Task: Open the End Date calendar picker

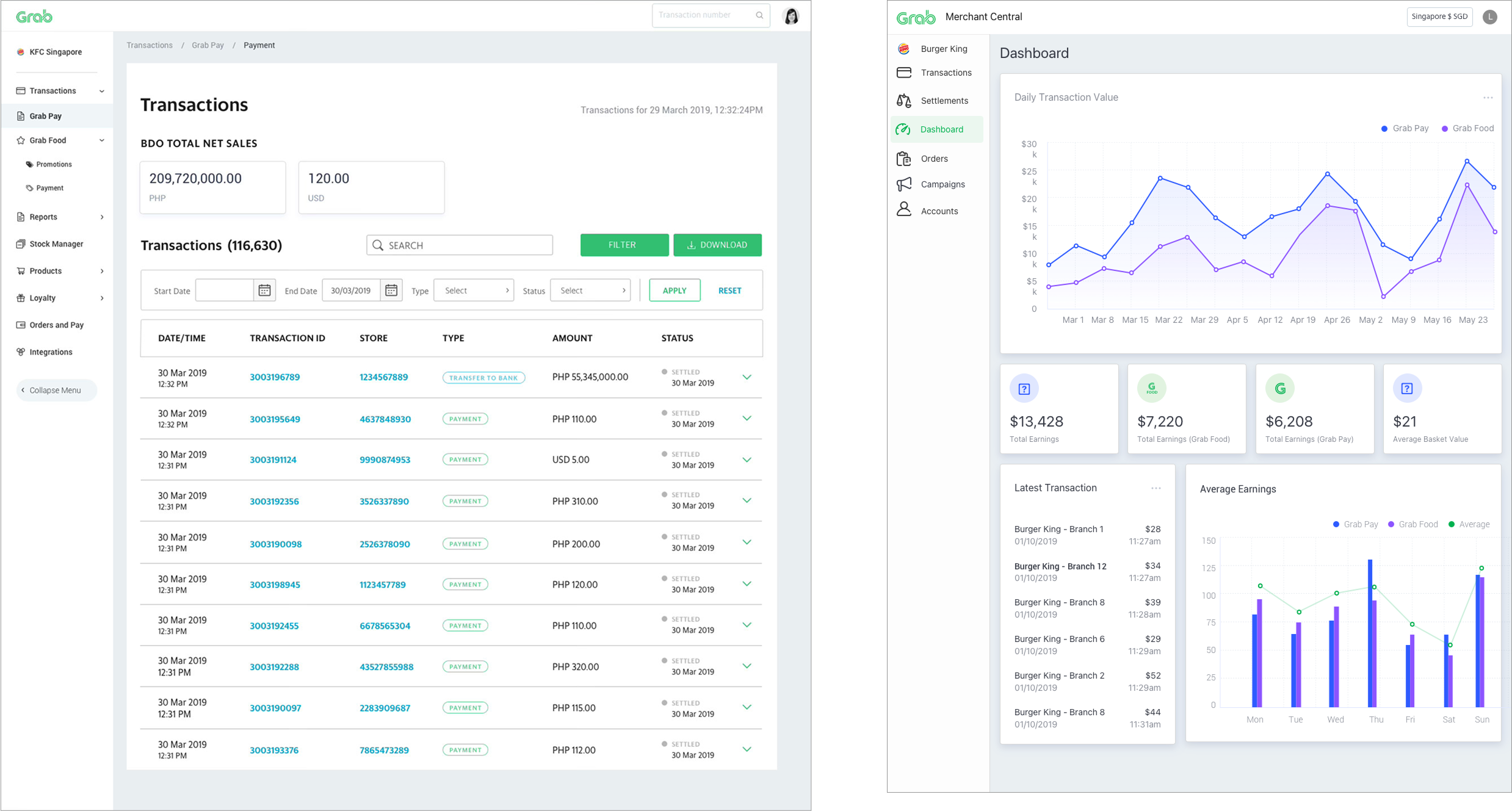Action: (x=391, y=290)
